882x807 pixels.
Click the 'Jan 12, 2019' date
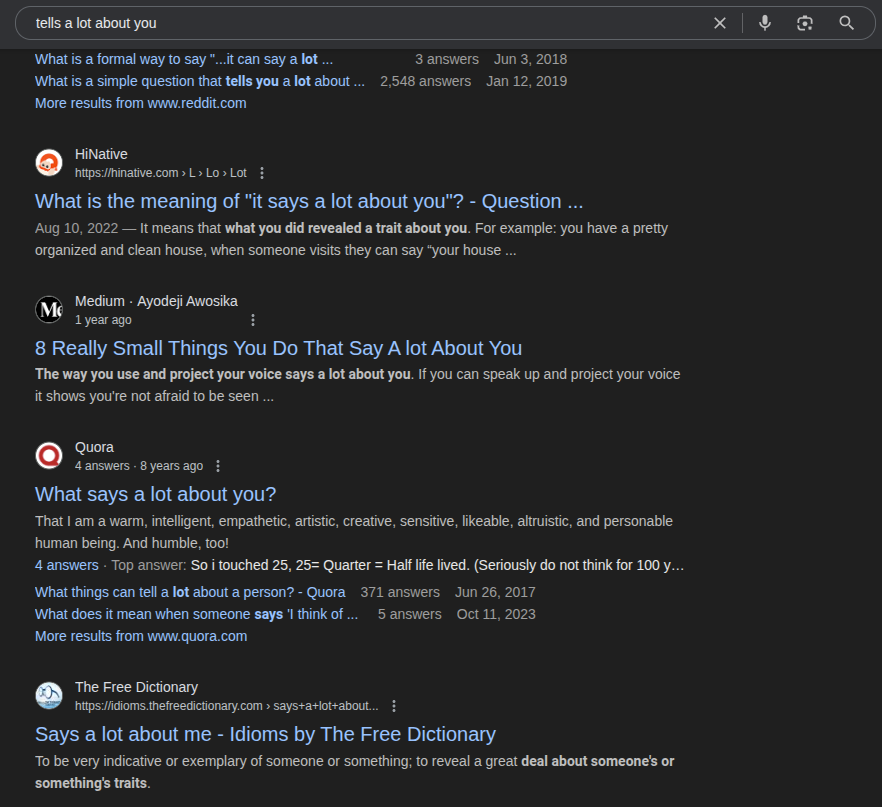(x=526, y=81)
